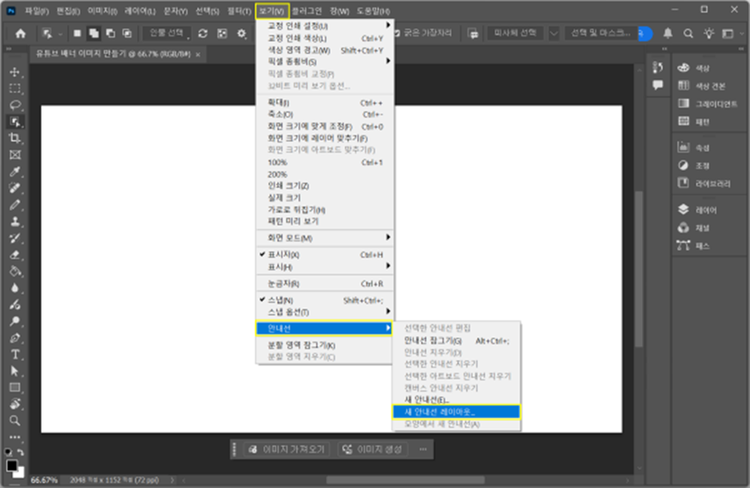The width and height of the screenshot is (750, 488).
Task: Select the Object Selection tool in the left toolbar
Action: (x=15, y=122)
